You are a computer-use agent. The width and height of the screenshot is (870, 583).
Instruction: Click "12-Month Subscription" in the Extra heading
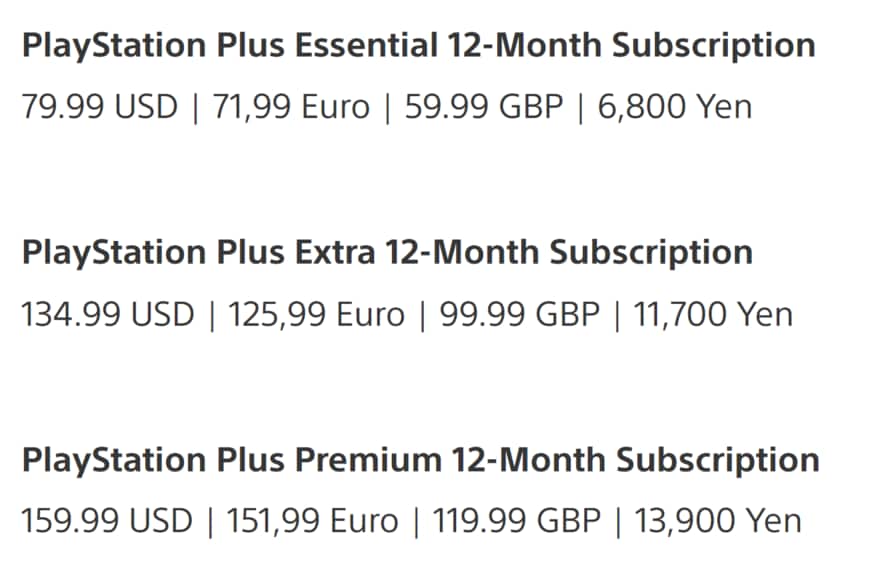coord(569,253)
